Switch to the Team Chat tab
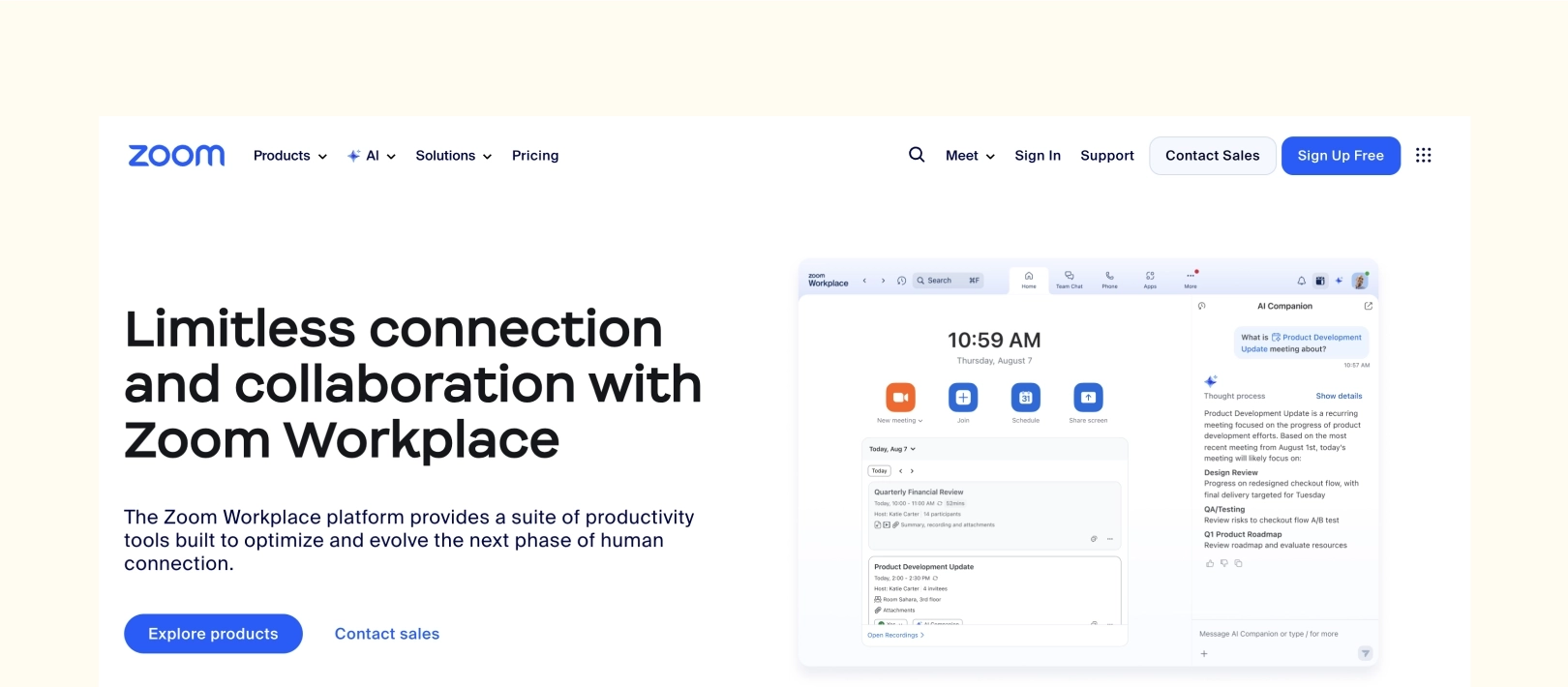 tap(1070, 281)
